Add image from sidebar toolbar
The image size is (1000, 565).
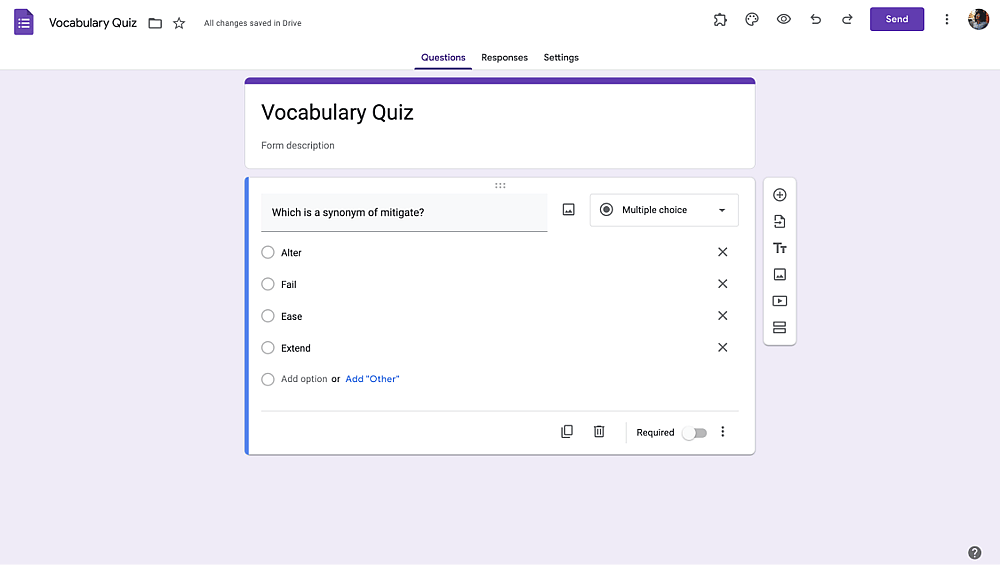tap(779, 275)
